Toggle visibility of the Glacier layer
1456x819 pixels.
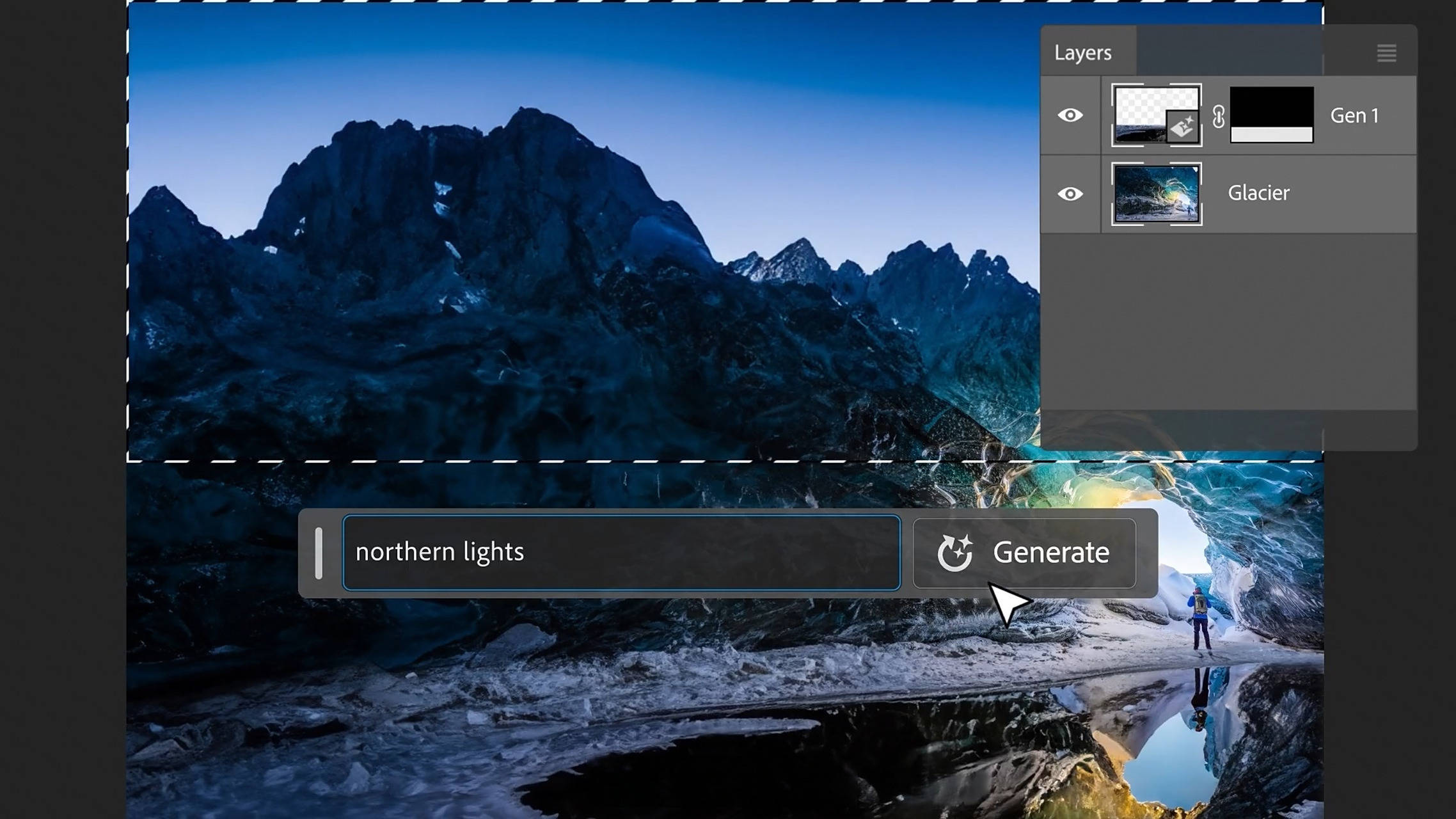(x=1070, y=193)
